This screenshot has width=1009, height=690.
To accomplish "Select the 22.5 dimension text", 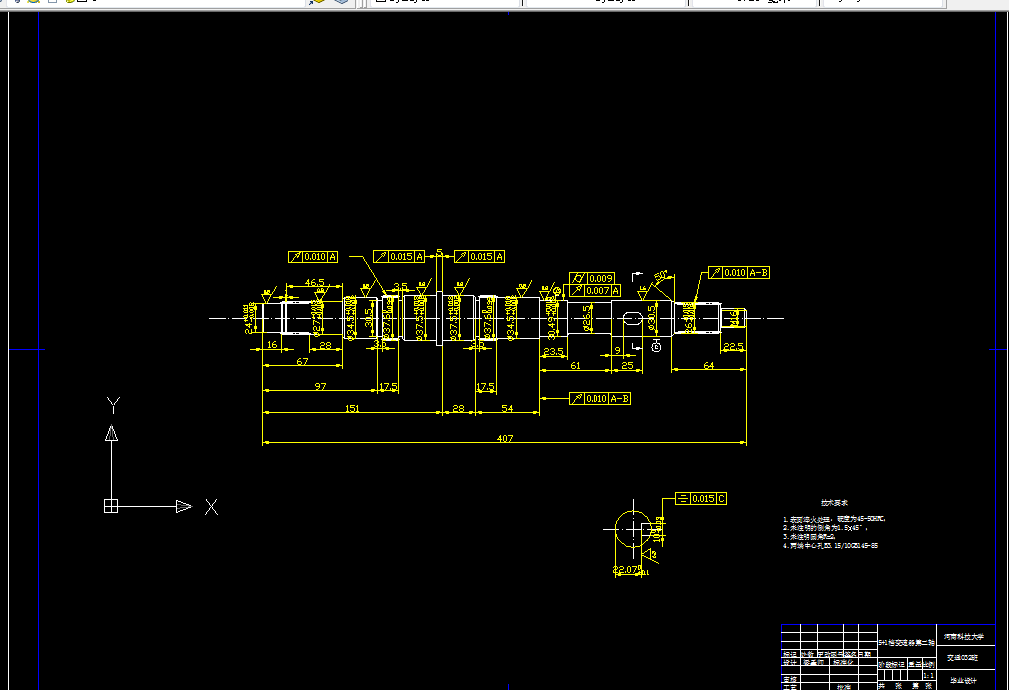I will 733,346.
